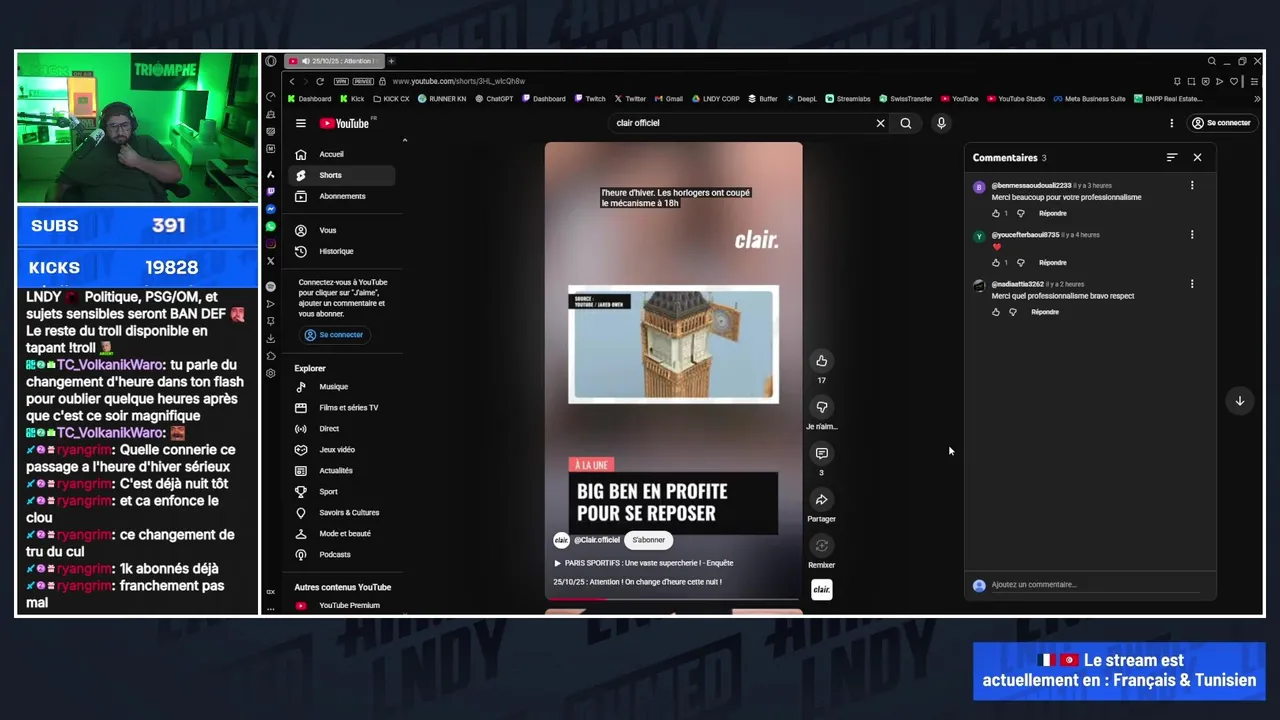Open YouTube settings three-dot menu
The width and height of the screenshot is (1280, 720).
pyautogui.click(x=1171, y=123)
